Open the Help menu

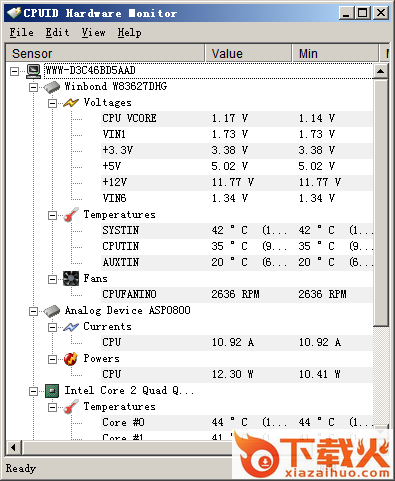coord(129,32)
